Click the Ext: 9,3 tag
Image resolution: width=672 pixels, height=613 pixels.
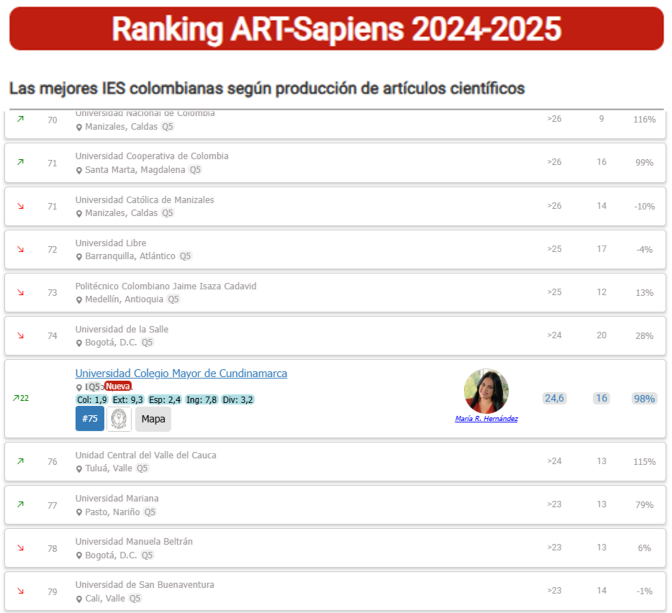127,400
